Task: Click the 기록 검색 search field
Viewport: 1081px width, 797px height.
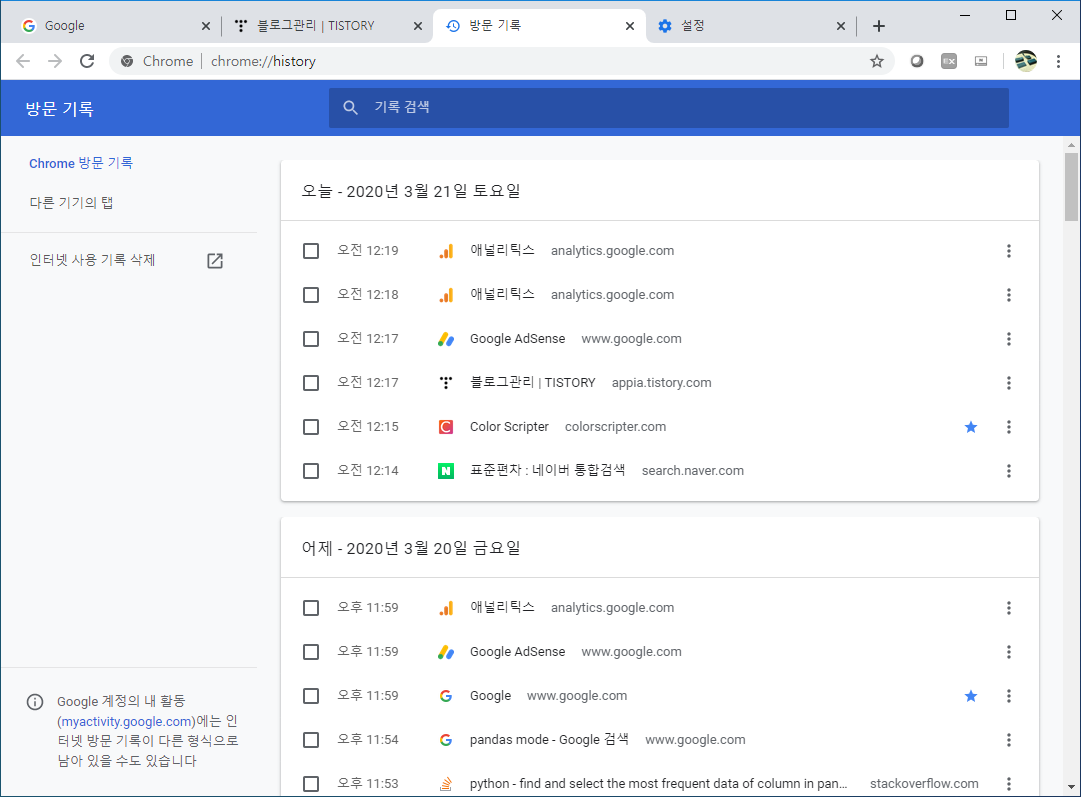Action: click(669, 108)
